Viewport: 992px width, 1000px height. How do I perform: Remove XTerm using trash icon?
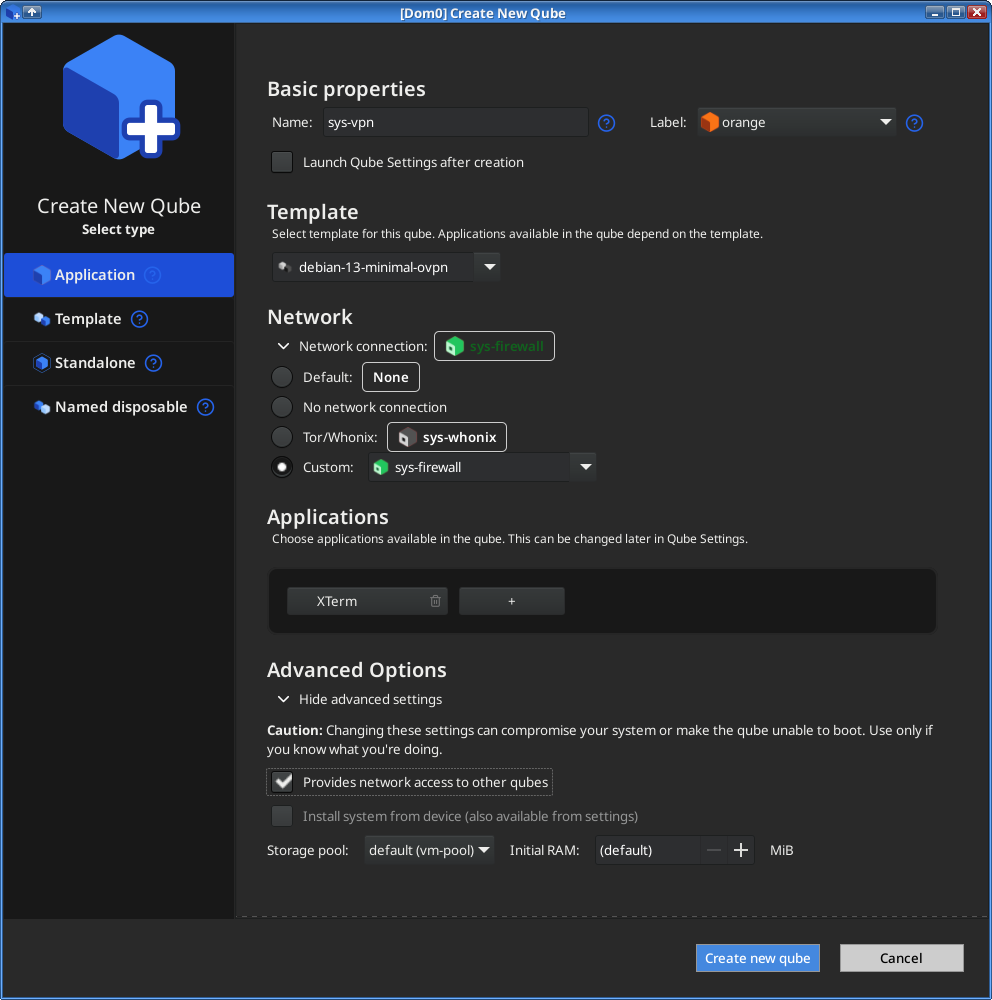pos(435,601)
